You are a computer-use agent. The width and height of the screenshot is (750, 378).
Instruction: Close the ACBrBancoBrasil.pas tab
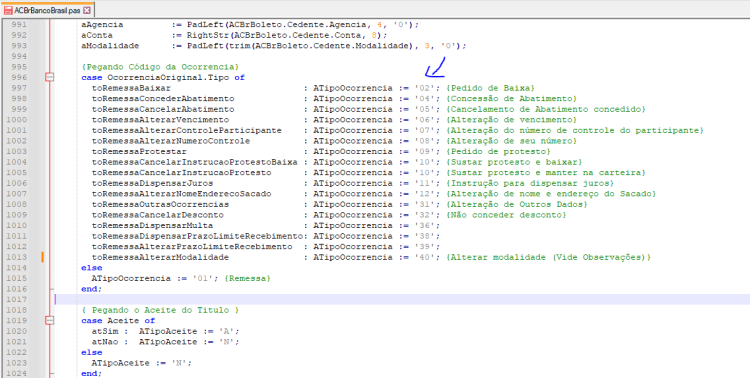(x=86, y=10)
